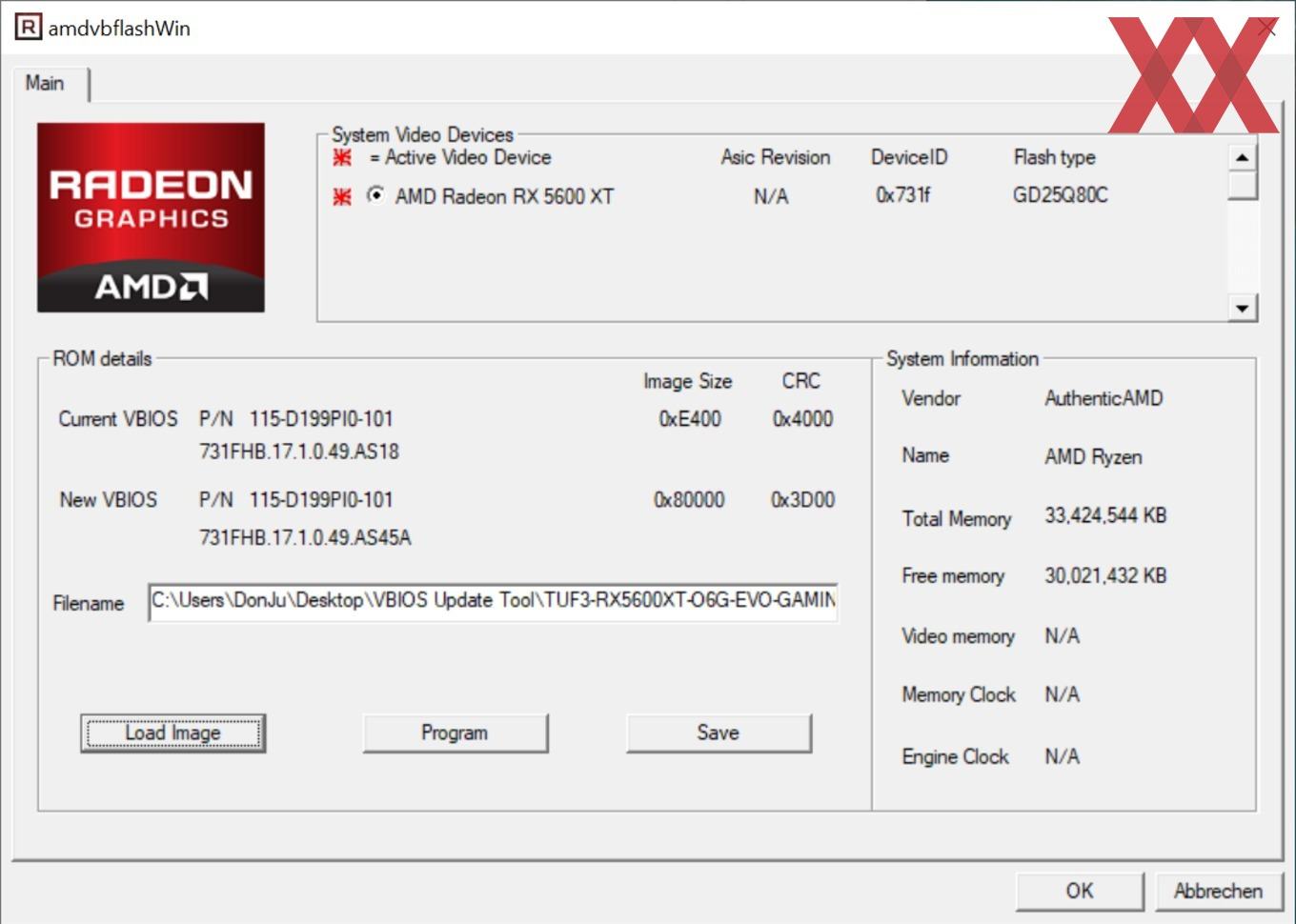Click the Load Image button
The height and width of the screenshot is (924, 1296).
tap(172, 733)
